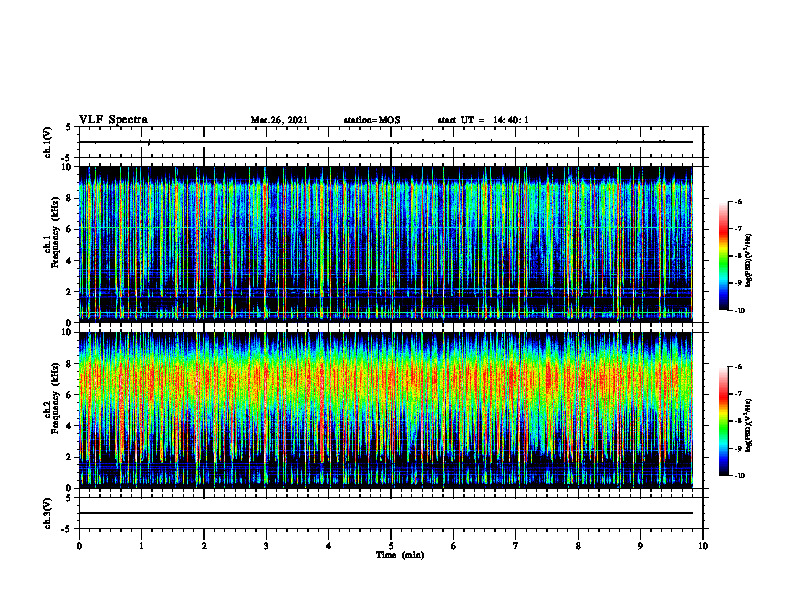
Task: Click the "Time (min)" axis label
Action: pyautogui.click(x=400, y=555)
